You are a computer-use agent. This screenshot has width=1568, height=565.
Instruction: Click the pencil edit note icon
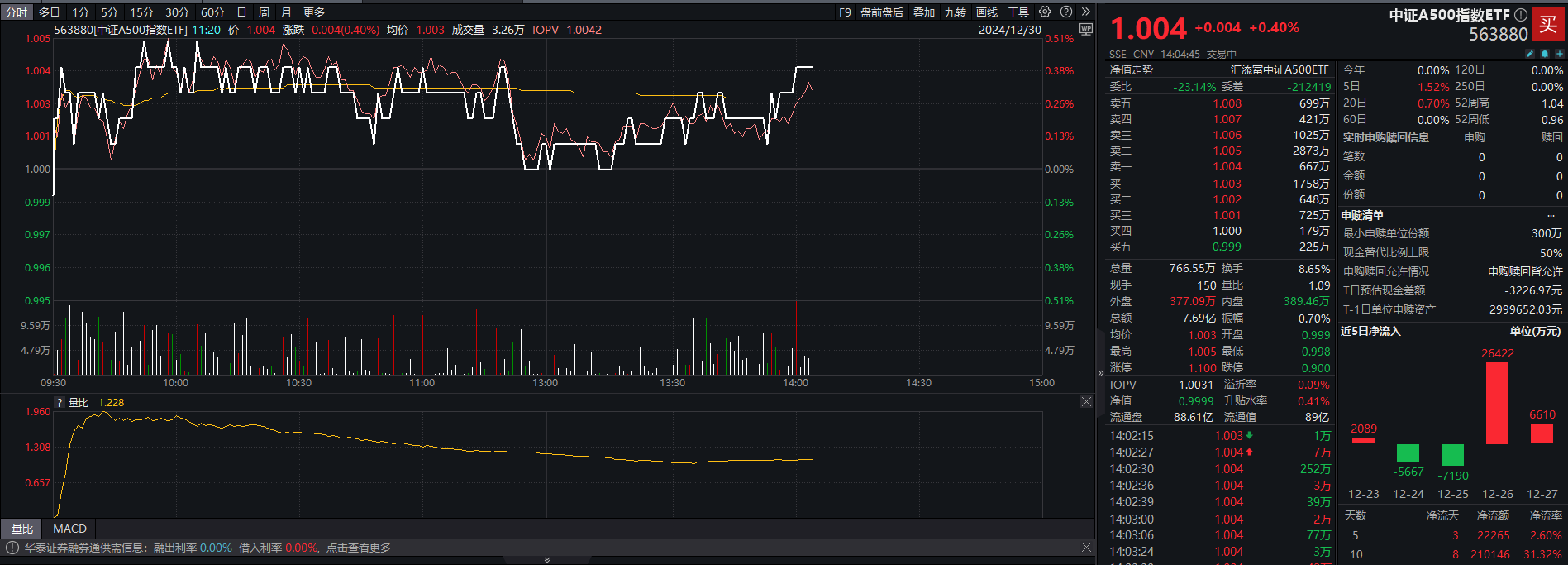[x=1529, y=54]
